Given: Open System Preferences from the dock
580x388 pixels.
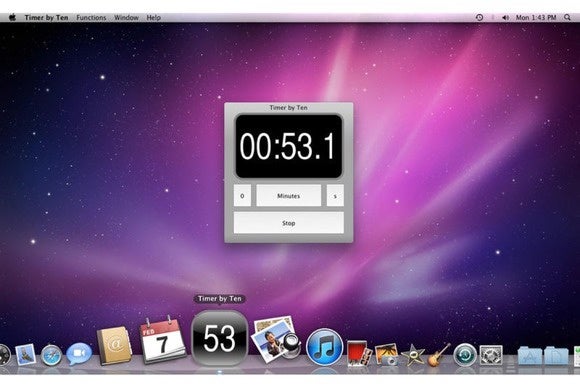Looking at the screenshot, I should tap(491, 355).
